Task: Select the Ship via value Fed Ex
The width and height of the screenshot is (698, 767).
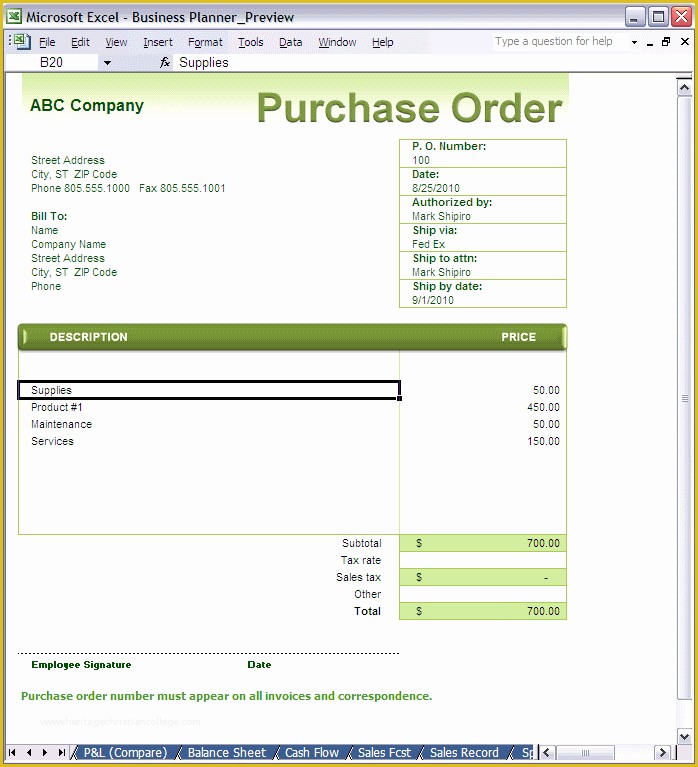Action: (428, 244)
